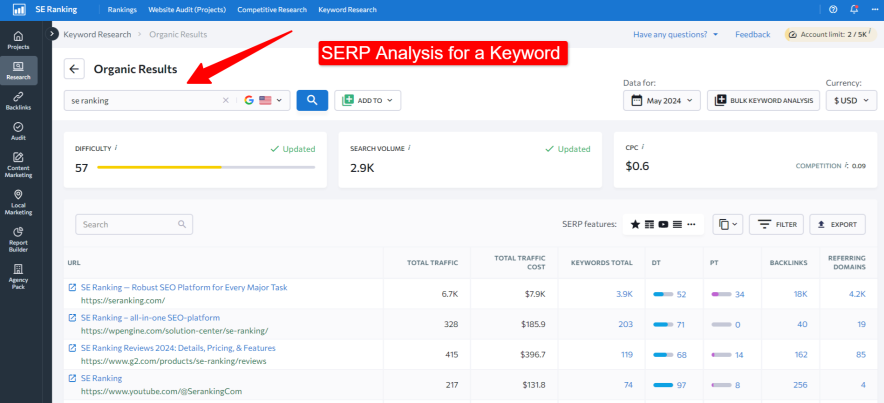Click keywords total 203 for wpengine
The image size is (884, 403).
coord(626,325)
